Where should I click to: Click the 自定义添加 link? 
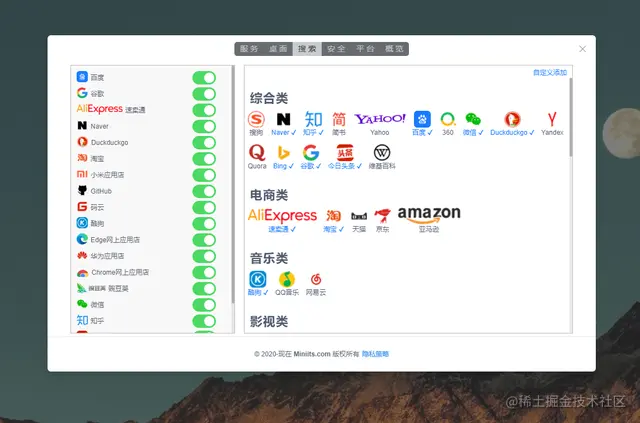550,72
